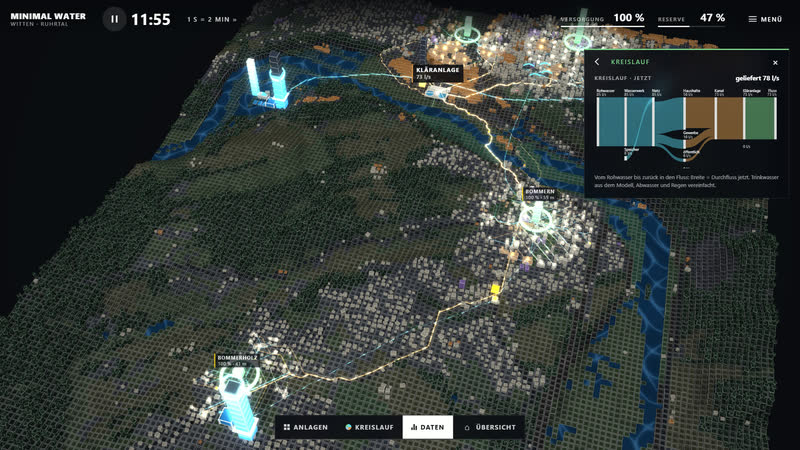Open the MENÜ hamburger menu
Screen dimensions: 800x450
[765, 19]
